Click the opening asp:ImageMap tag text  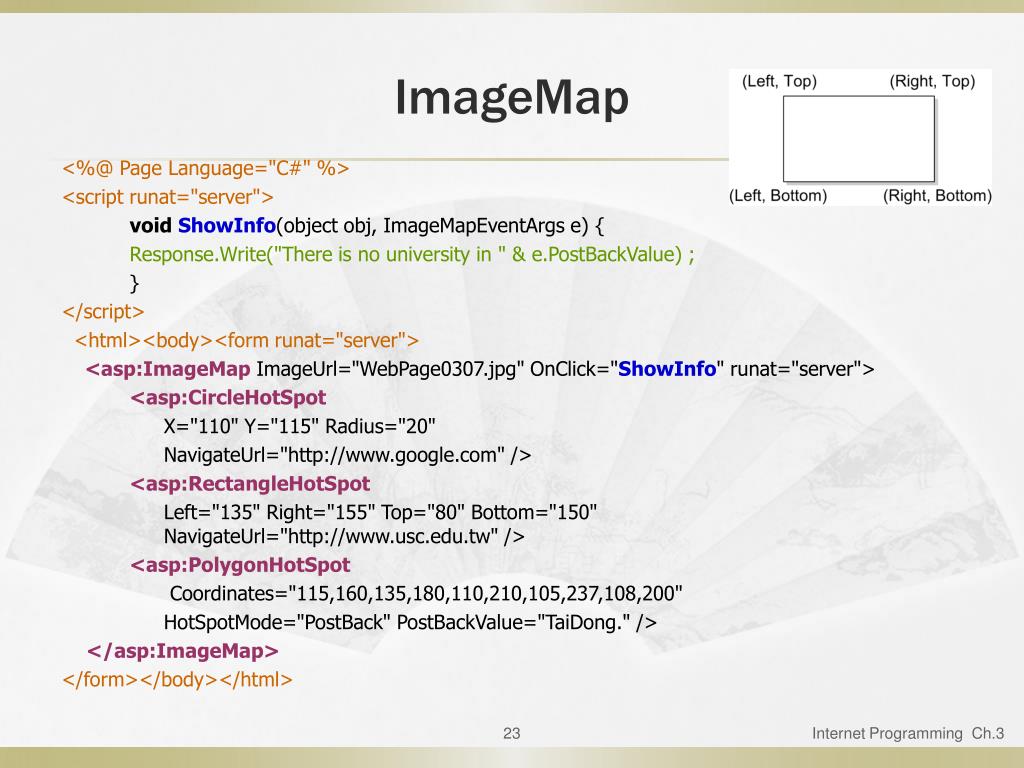pyautogui.click(x=168, y=369)
